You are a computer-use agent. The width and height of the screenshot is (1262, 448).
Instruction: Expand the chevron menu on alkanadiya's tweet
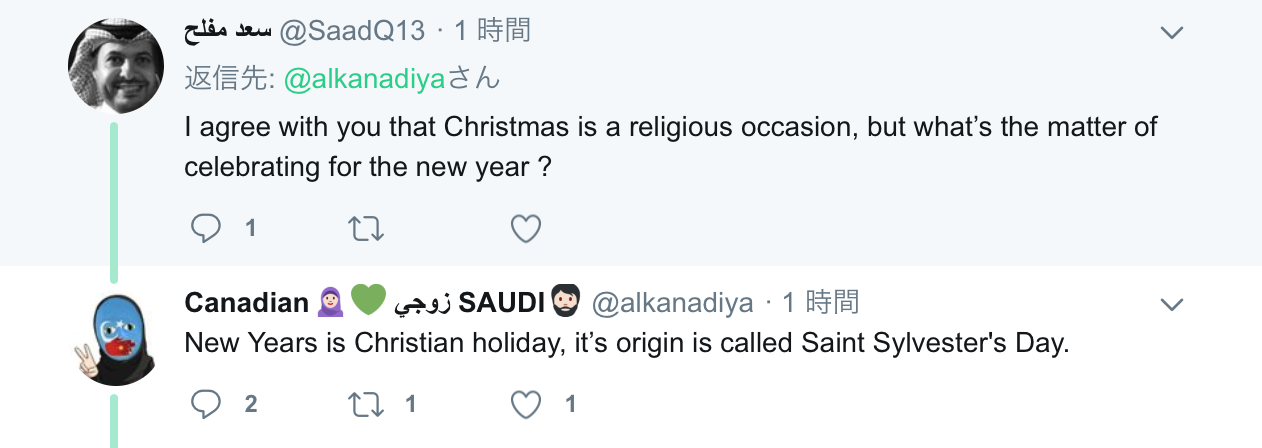pyautogui.click(x=1171, y=303)
